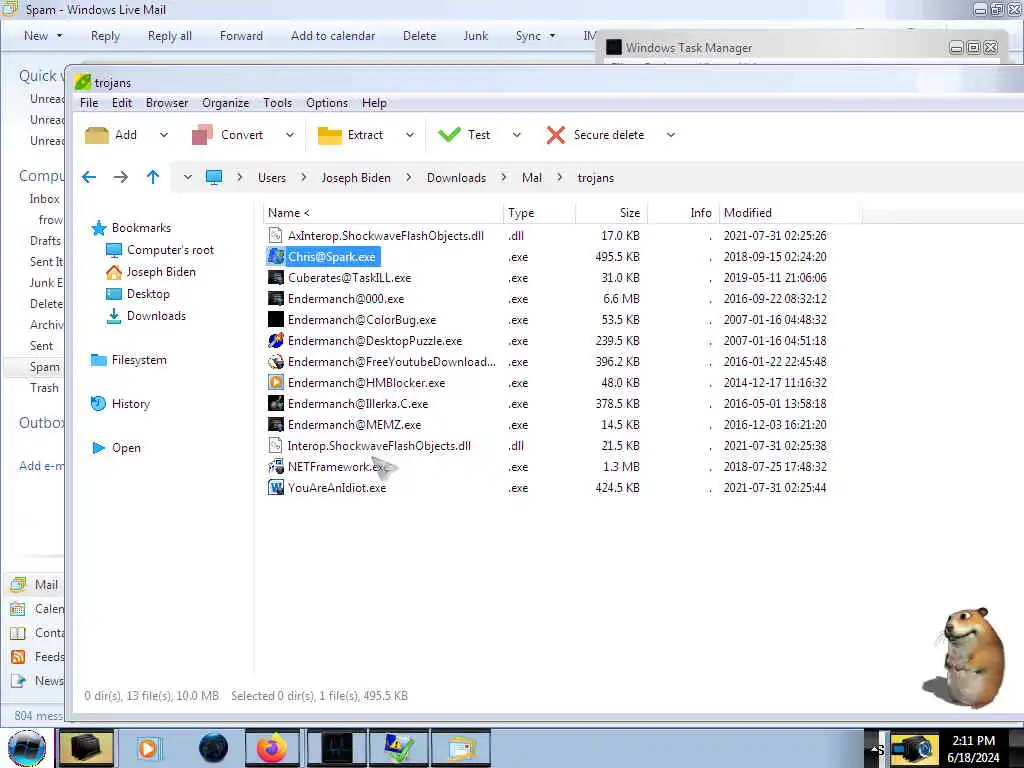Click the Bookmarks star icon
Image resolution: width=1024 pixels, height=768 pixels.
[99, 228]
